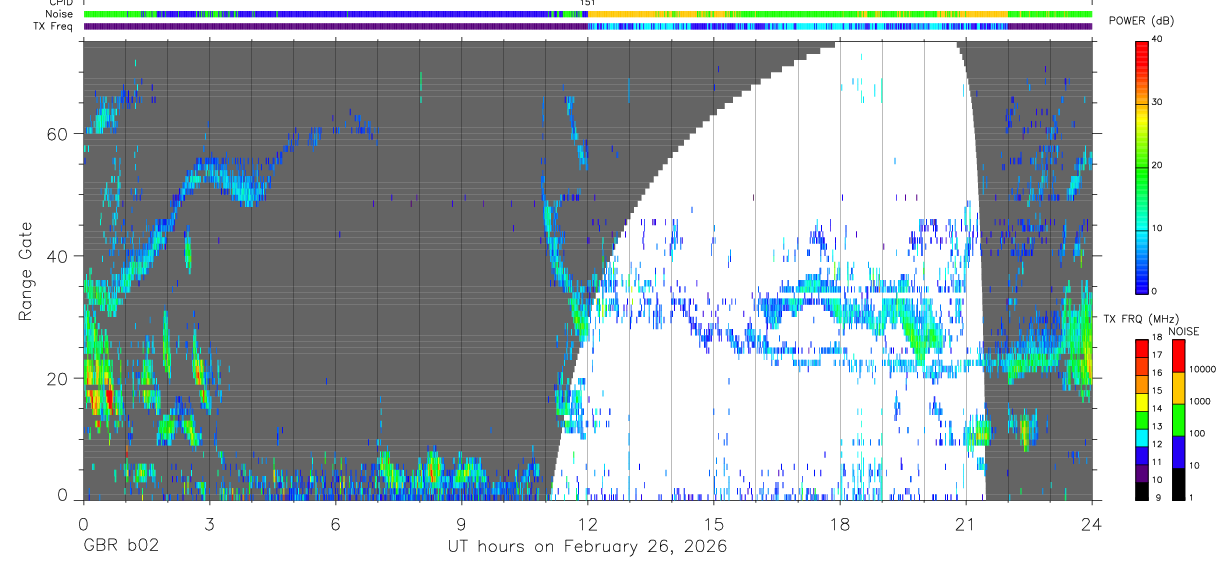Select the Noise strip above the plot
The image size is (1228, 567).
588,14
